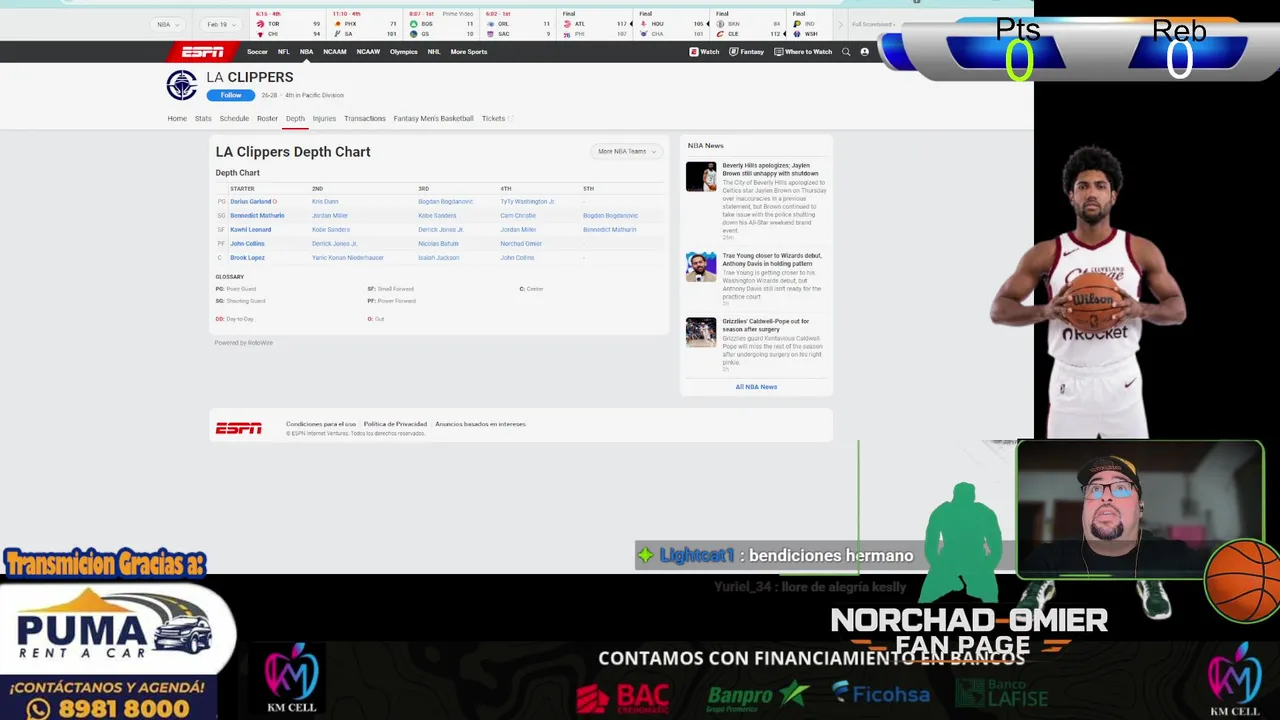Switch to the Injuries tab
The image size is (1280, 720).
click(324, 118)
